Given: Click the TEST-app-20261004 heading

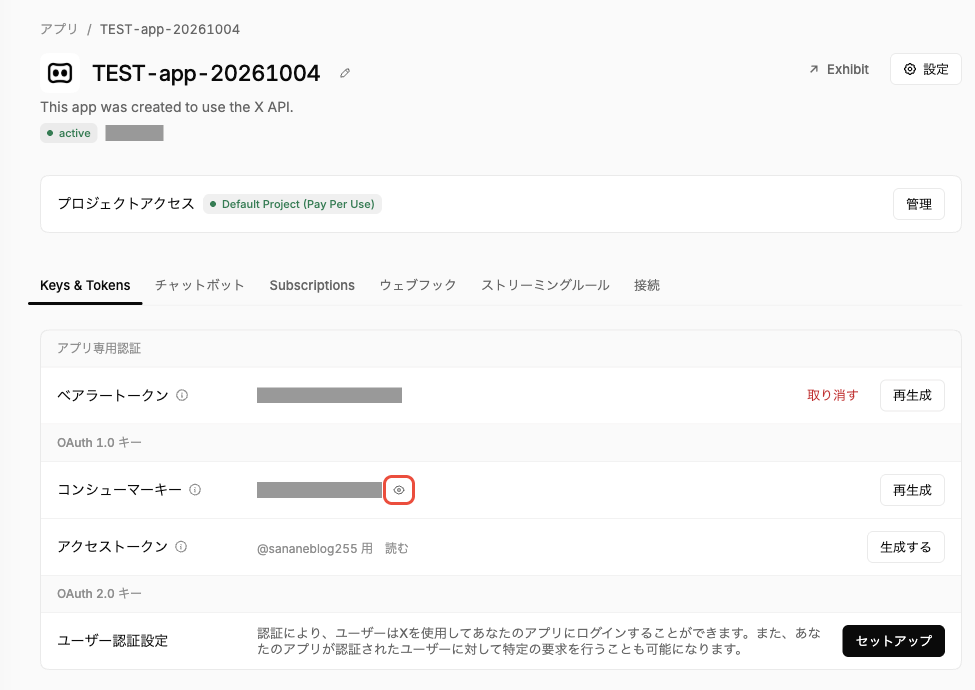Looking at the screenshot, I should (206, 73).
